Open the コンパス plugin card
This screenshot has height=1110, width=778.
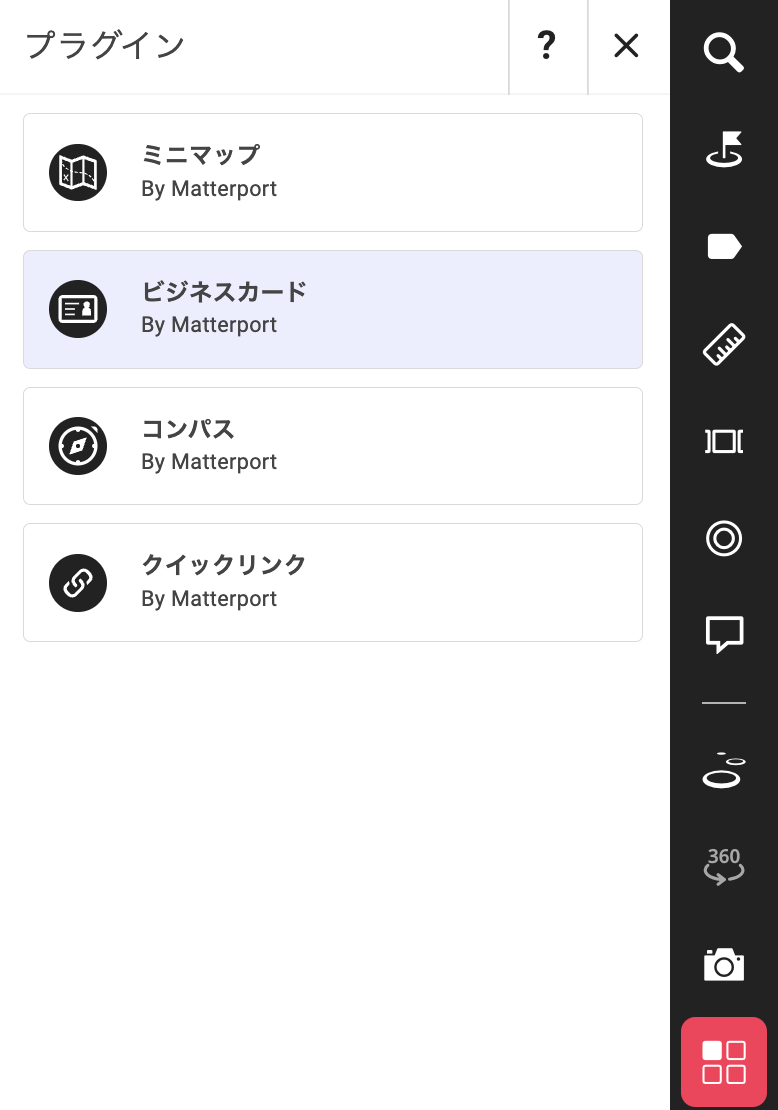coord(333,446)
